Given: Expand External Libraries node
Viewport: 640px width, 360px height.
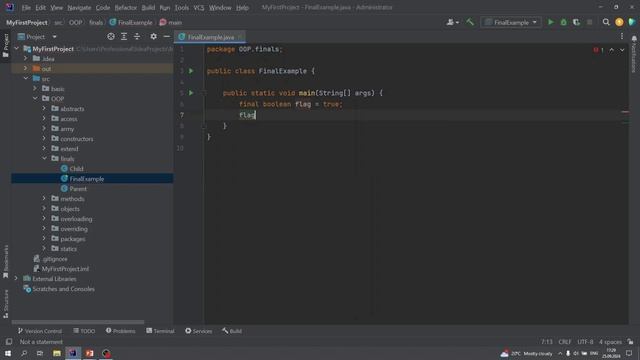Looking at the screenshot, I should pyautogui.click(x=16, y=279).
